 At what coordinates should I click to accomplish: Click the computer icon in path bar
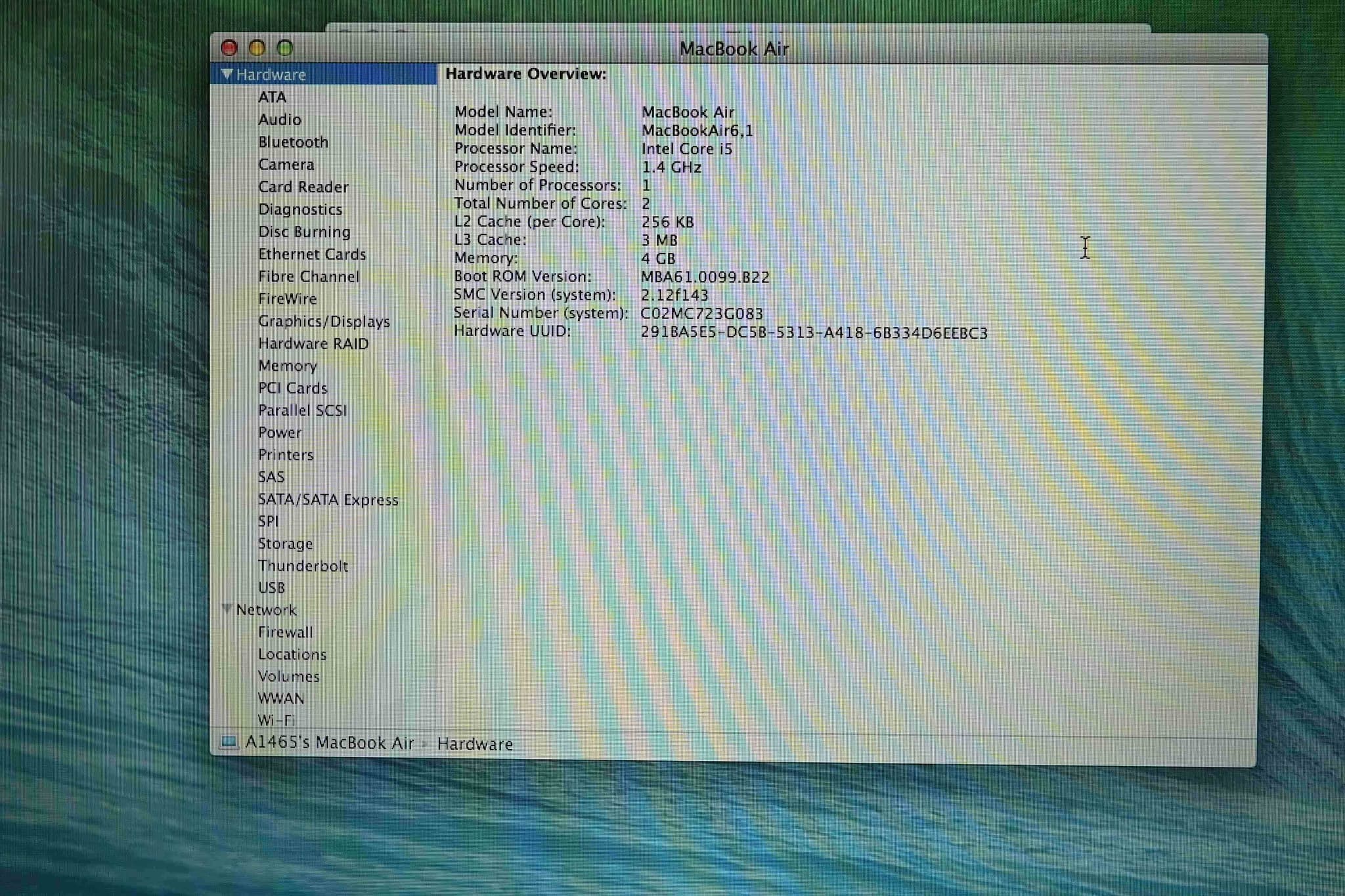(229, 742)
